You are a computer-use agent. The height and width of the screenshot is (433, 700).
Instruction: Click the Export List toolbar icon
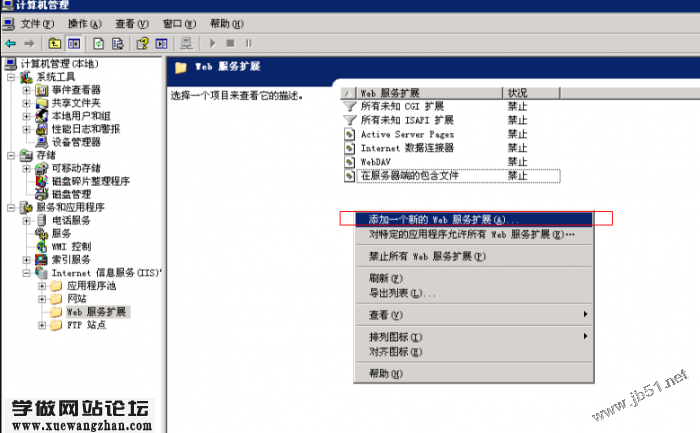point(118,43)
